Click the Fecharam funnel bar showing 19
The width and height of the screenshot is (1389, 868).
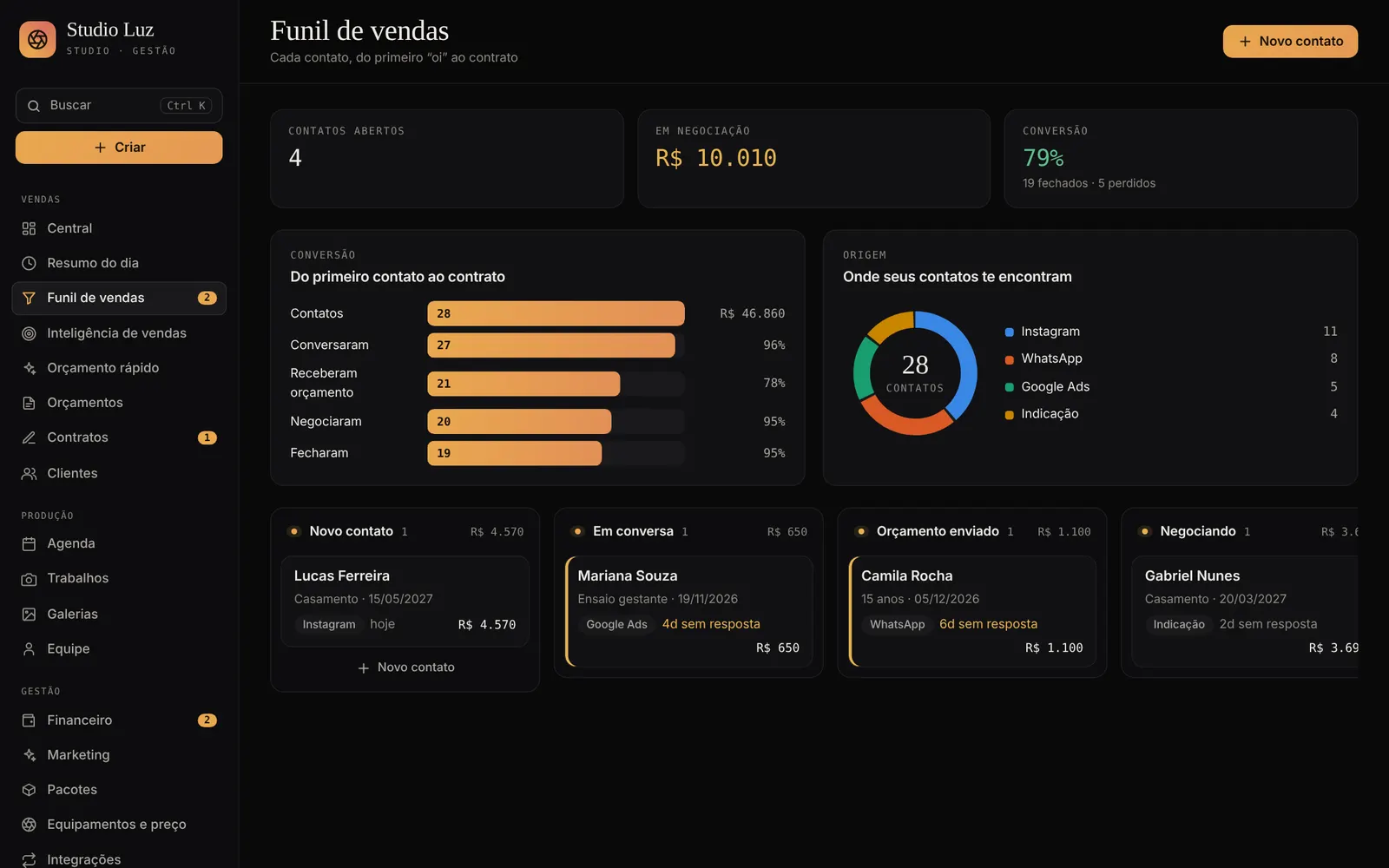point(514,453)
